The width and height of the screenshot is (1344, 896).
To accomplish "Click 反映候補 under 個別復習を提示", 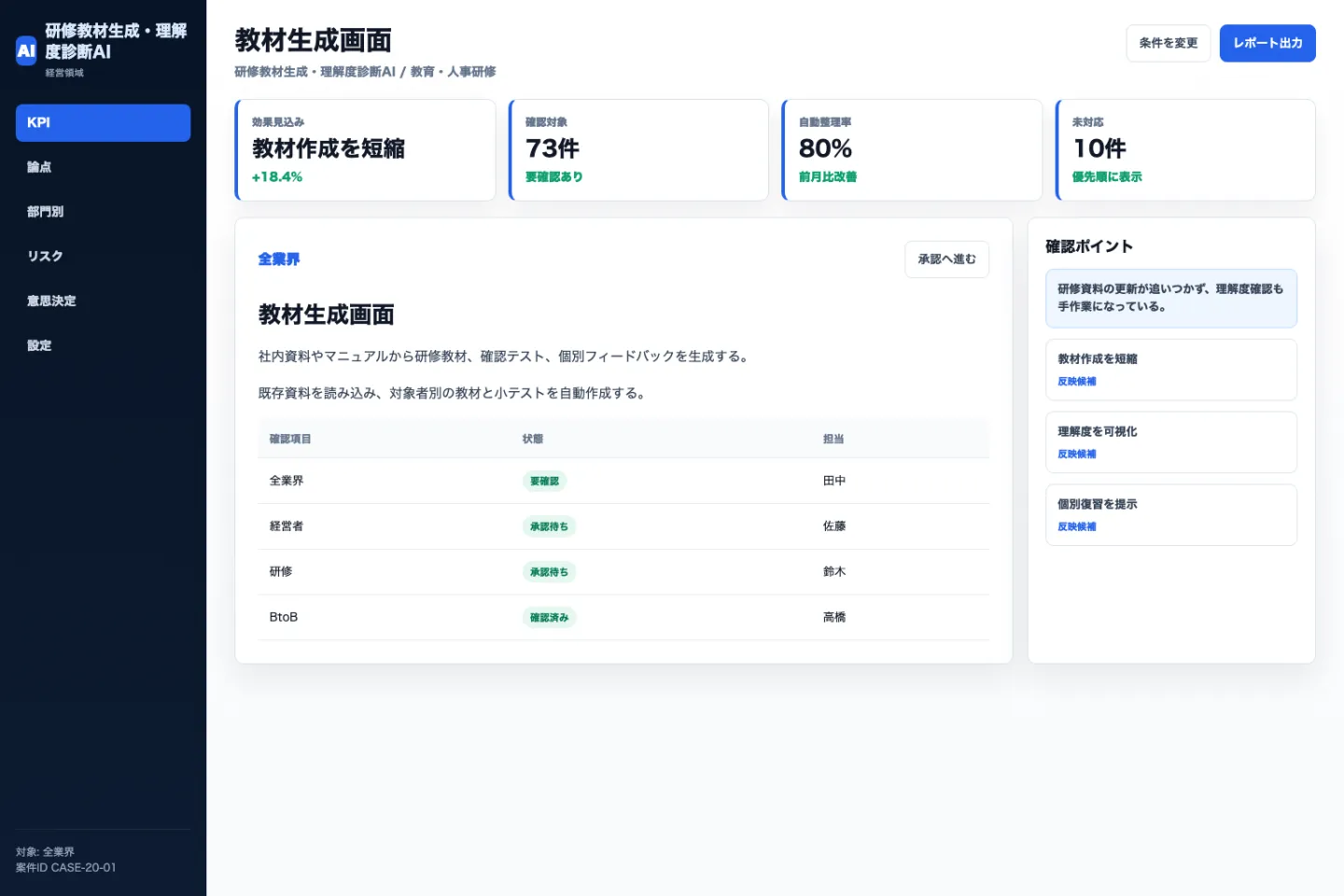I will pyautogui.click(x=1077, y=527).
